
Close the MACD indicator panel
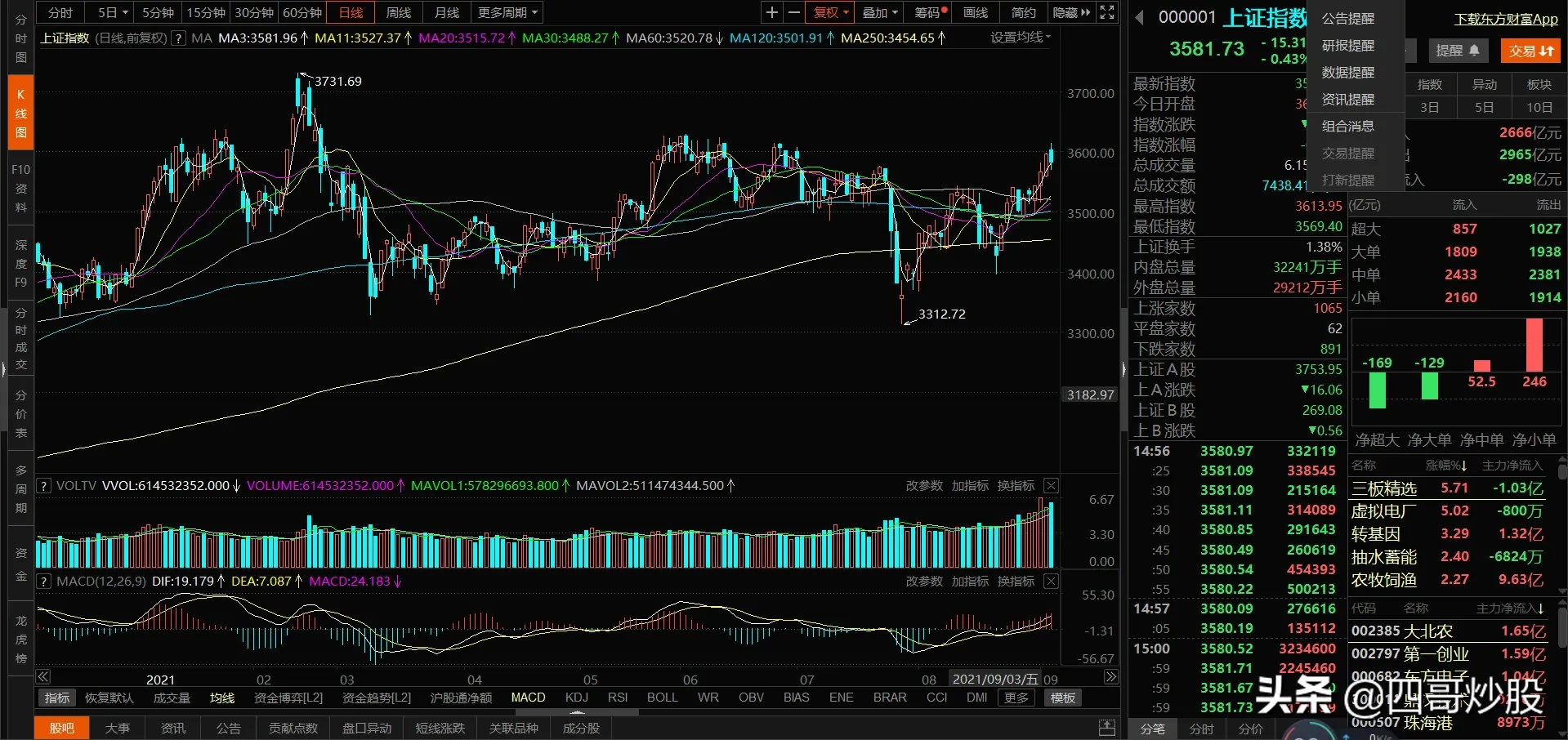point(1051,581)
